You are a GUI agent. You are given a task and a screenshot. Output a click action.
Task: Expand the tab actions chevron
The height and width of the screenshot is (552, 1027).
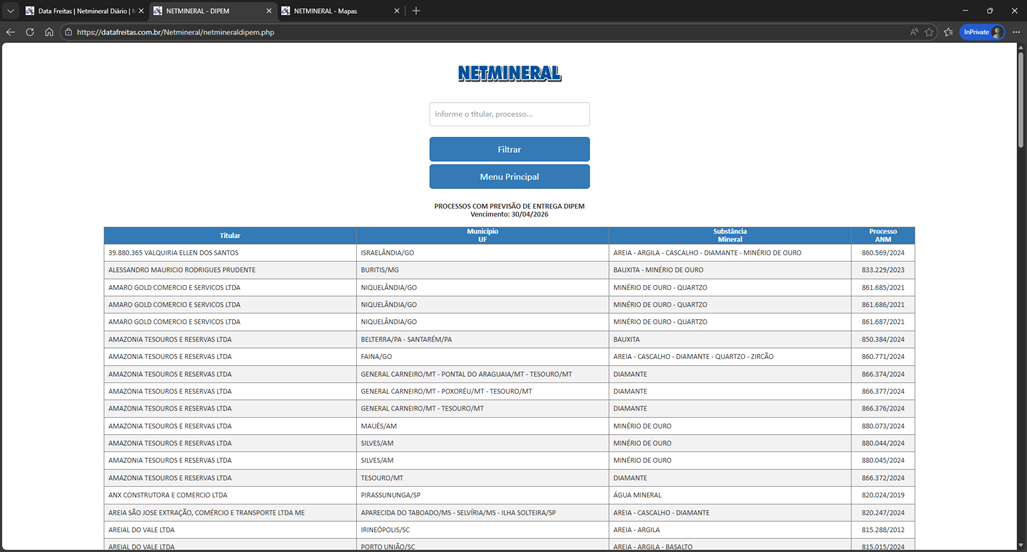(x=10, y=11)
